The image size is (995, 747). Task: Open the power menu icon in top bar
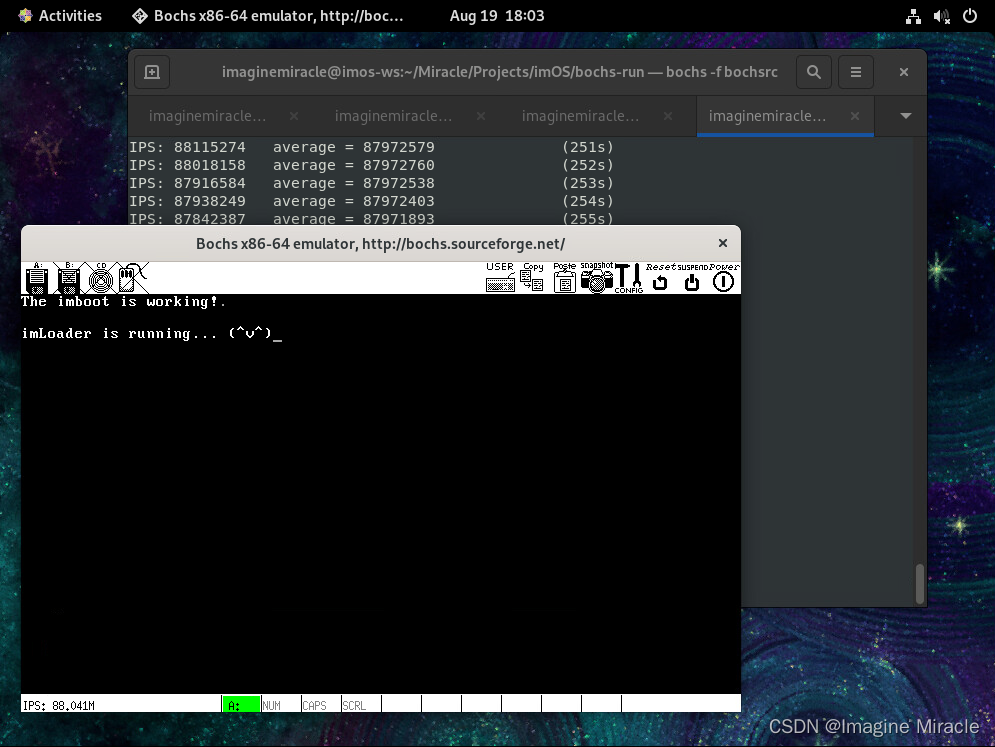pos(970,17)
